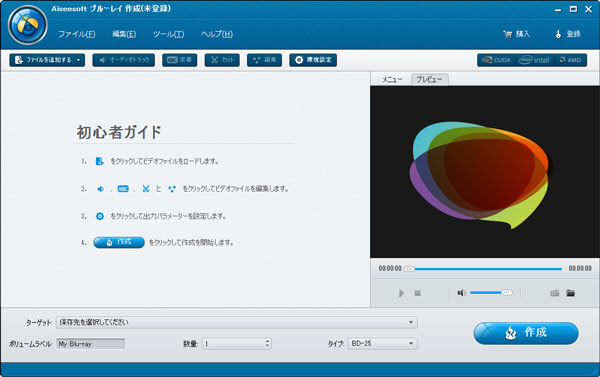This screenshot has width=600, height=377.
Task: Mute the preview volume speaker icon
Action: [x=461, y=293]
